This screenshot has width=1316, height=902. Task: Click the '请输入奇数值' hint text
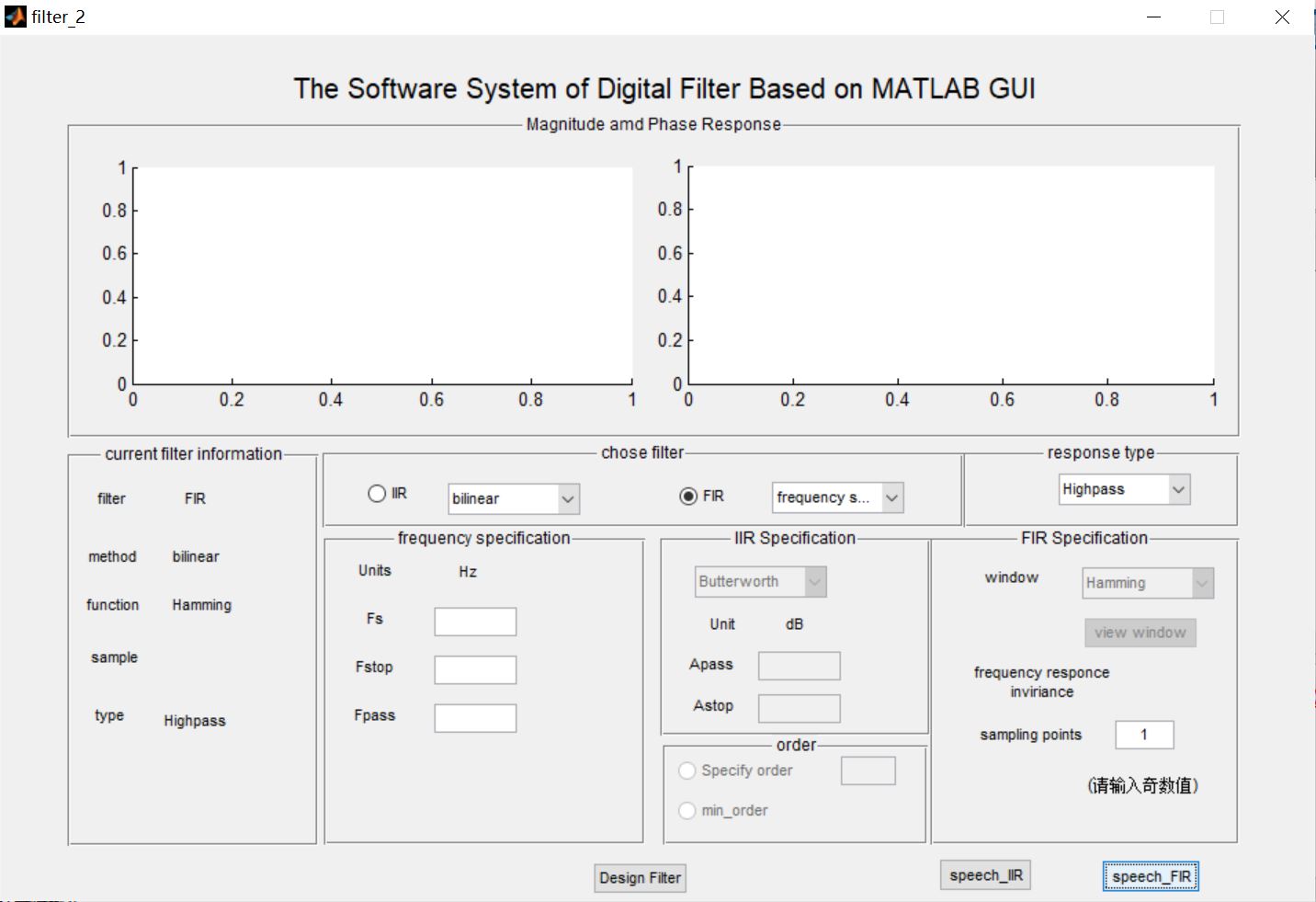pos(1142,785)
